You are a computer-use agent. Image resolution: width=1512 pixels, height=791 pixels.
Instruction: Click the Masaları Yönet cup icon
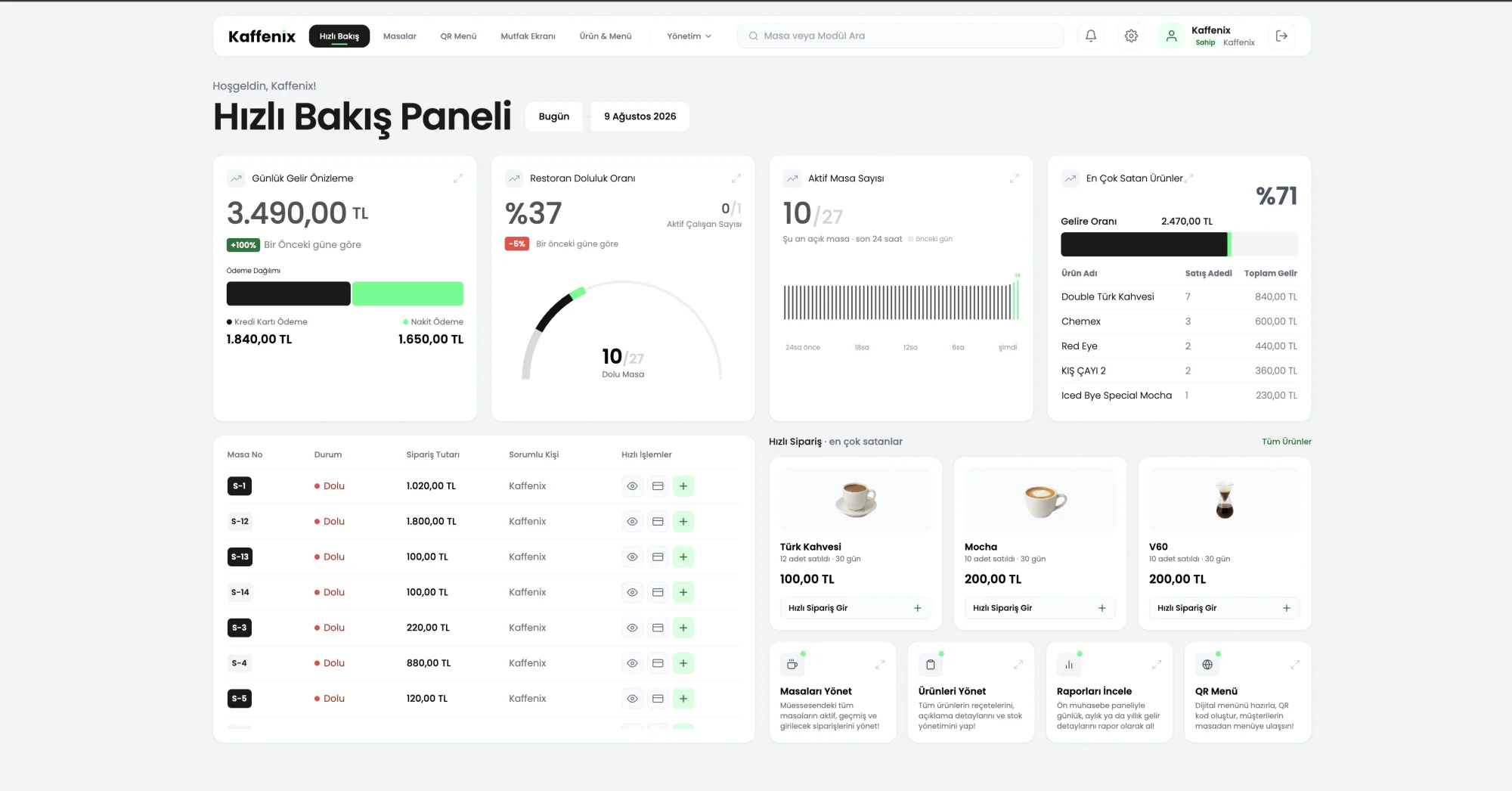(792, 665)
